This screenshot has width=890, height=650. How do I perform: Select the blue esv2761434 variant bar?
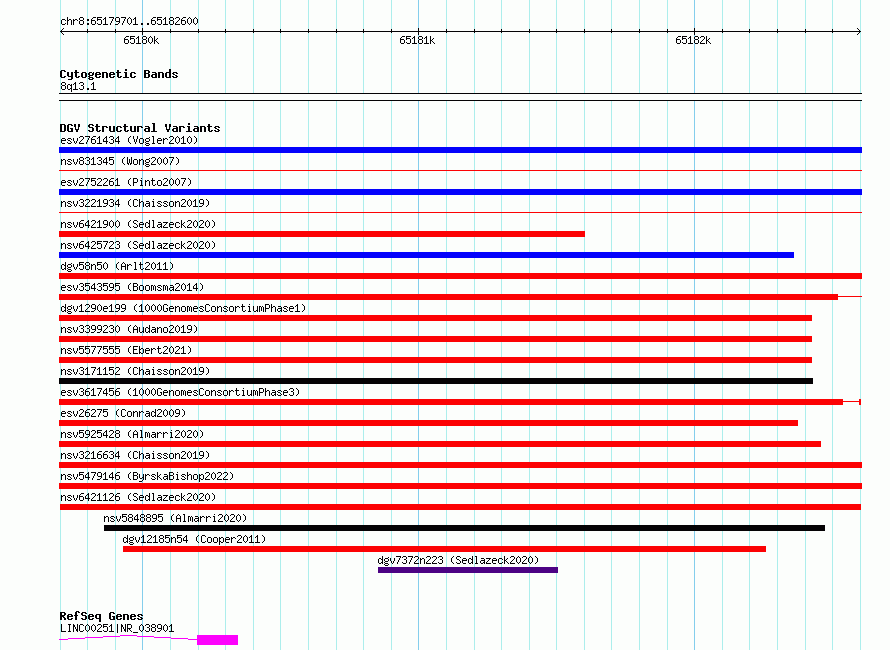[460, 150]
